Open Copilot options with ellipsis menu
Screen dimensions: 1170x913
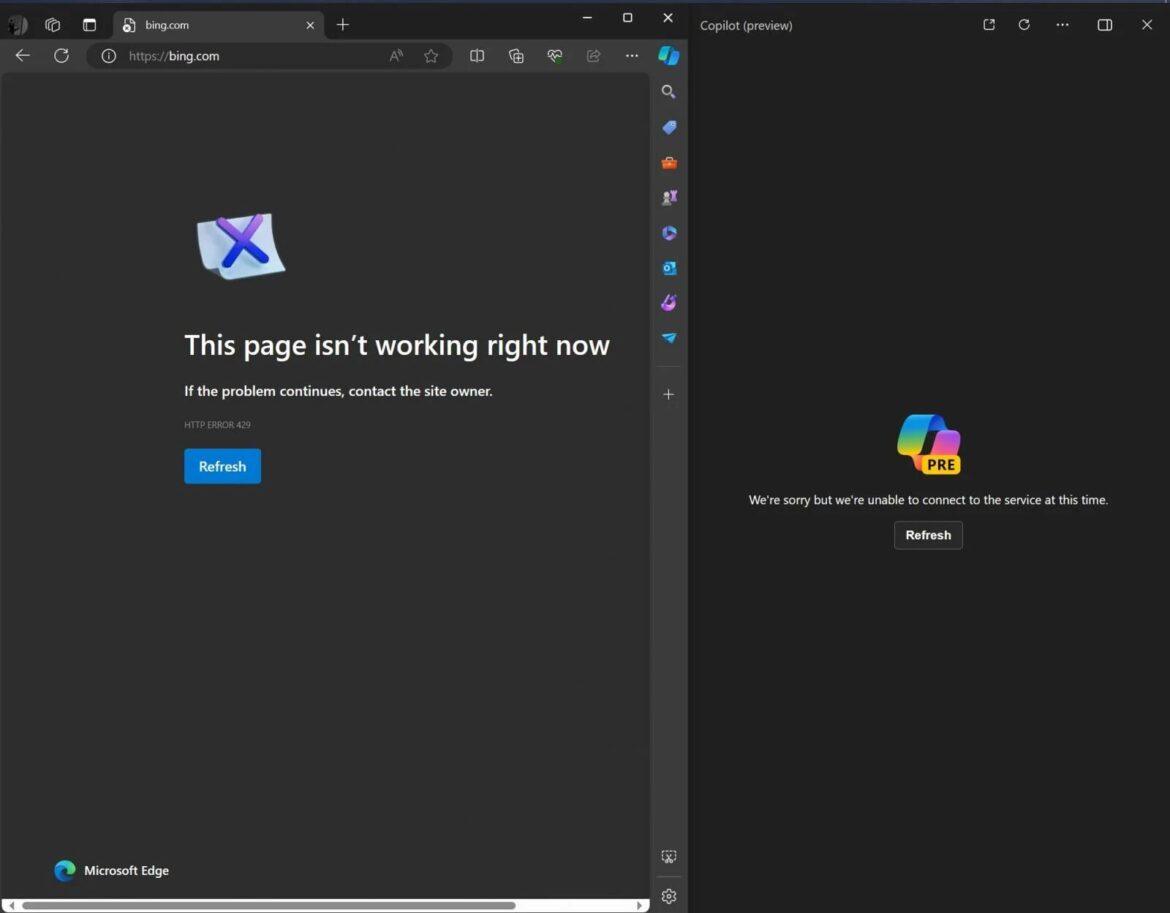[x=1062, y=25]
